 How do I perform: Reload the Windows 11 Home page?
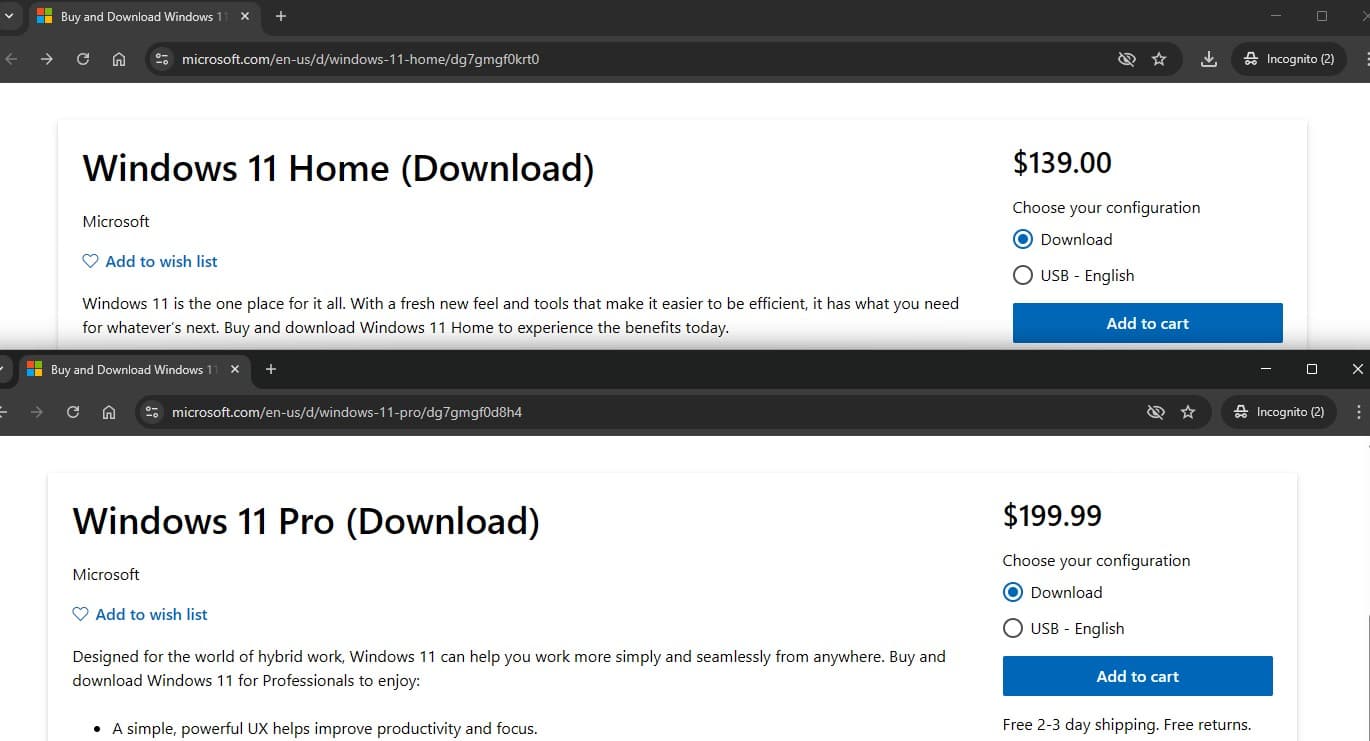83,59
